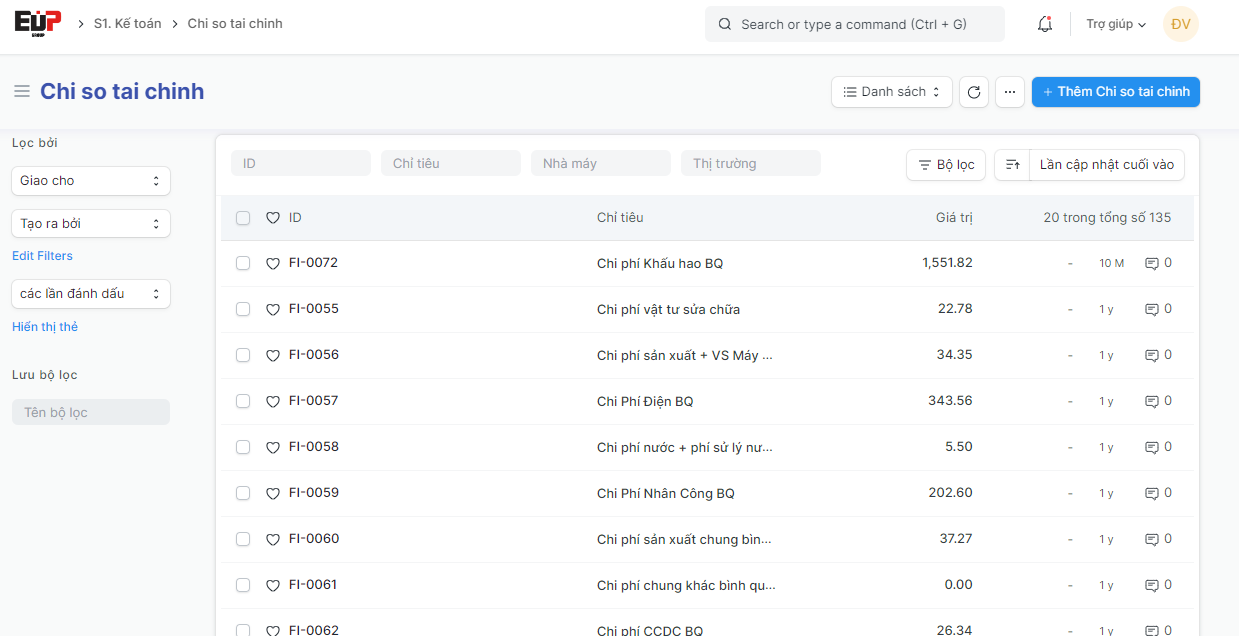Open the three-dots more options menu
Screen dimensions: 1239x636
(1009, 92)
